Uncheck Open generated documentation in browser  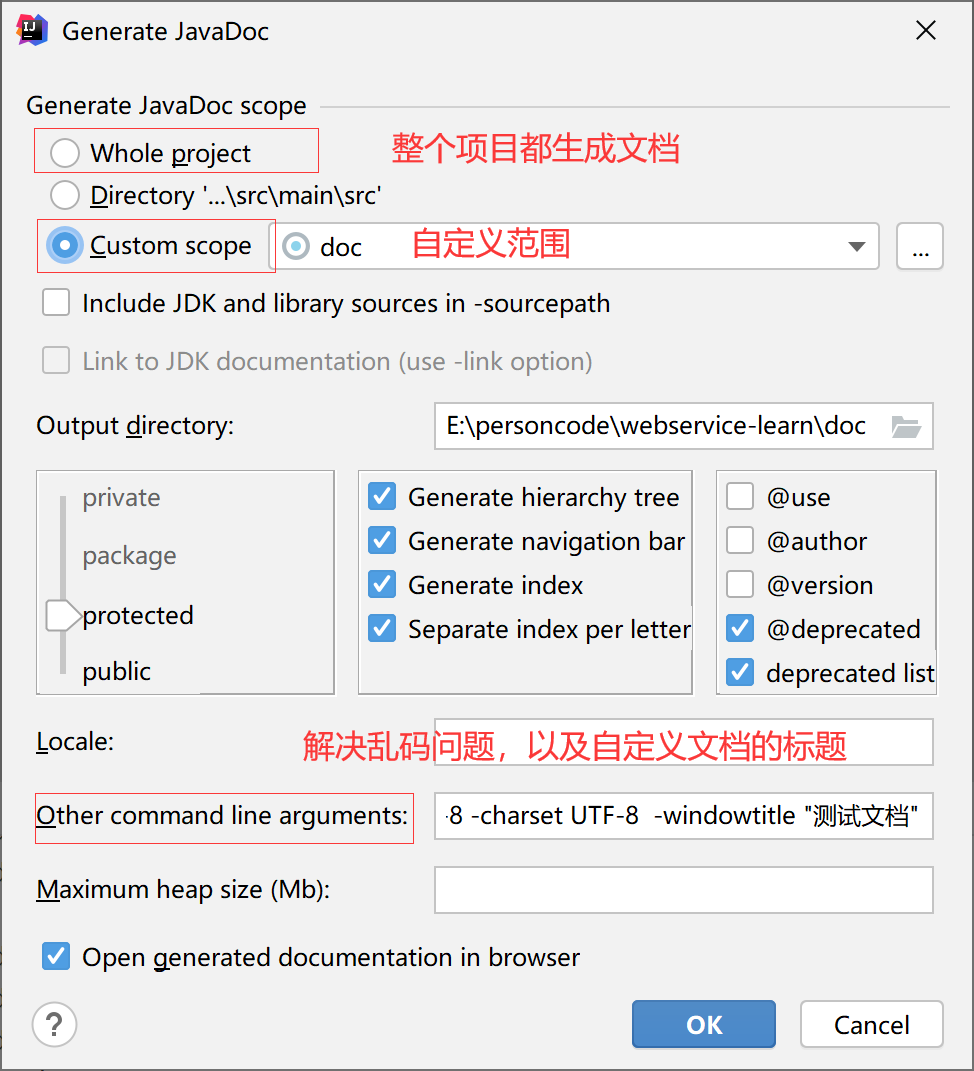click(x=56, y=956)
